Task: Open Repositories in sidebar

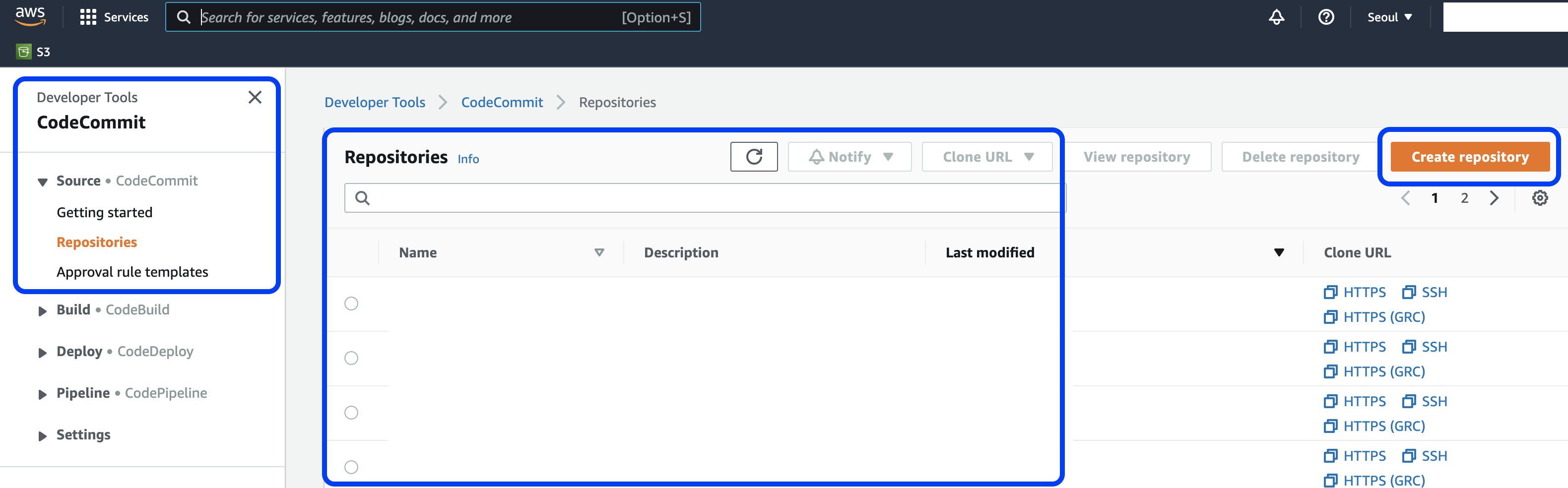Action: click(x=97, y=242)
